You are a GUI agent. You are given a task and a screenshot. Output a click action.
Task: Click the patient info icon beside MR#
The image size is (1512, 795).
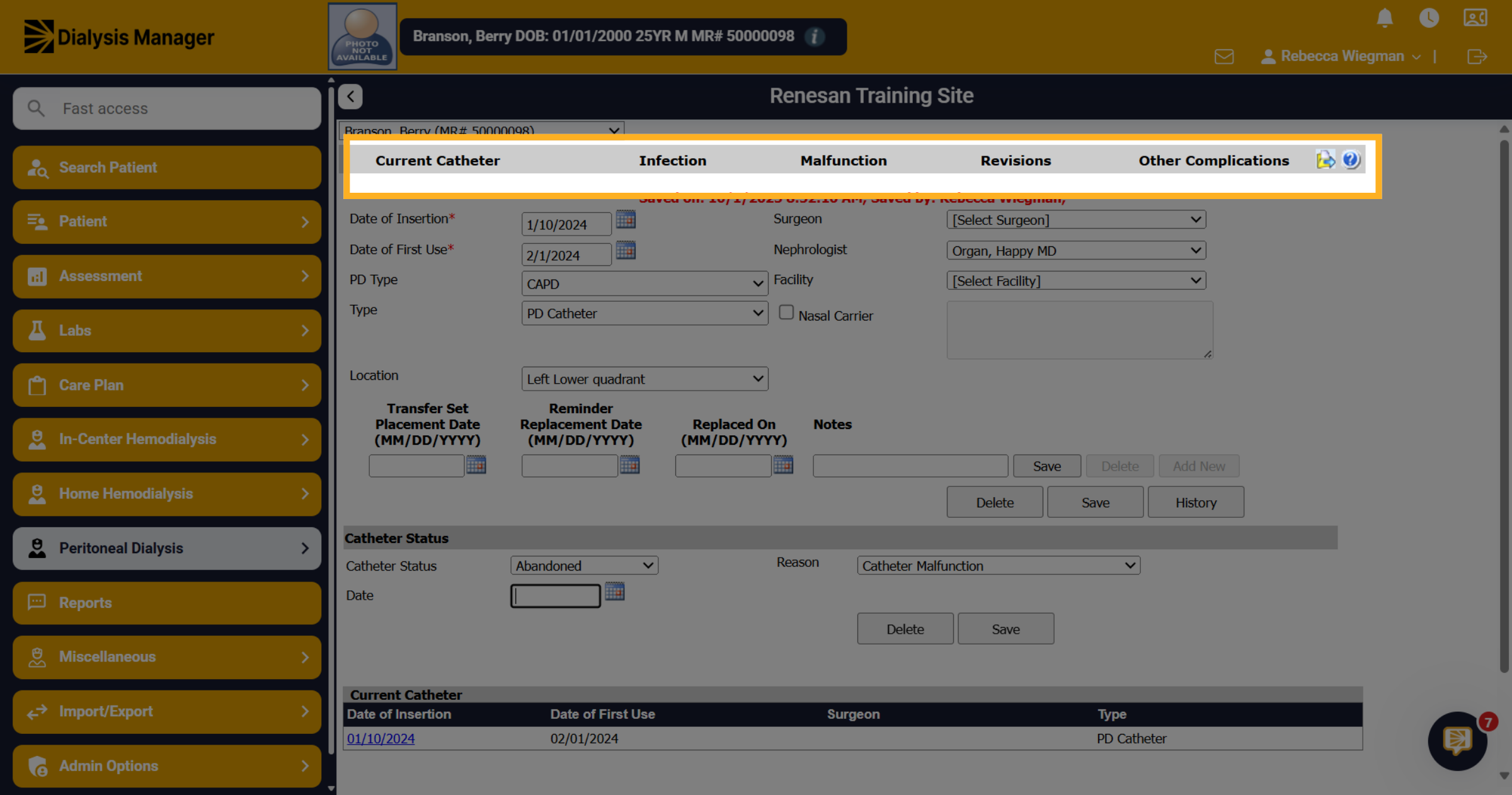(815, 37)
